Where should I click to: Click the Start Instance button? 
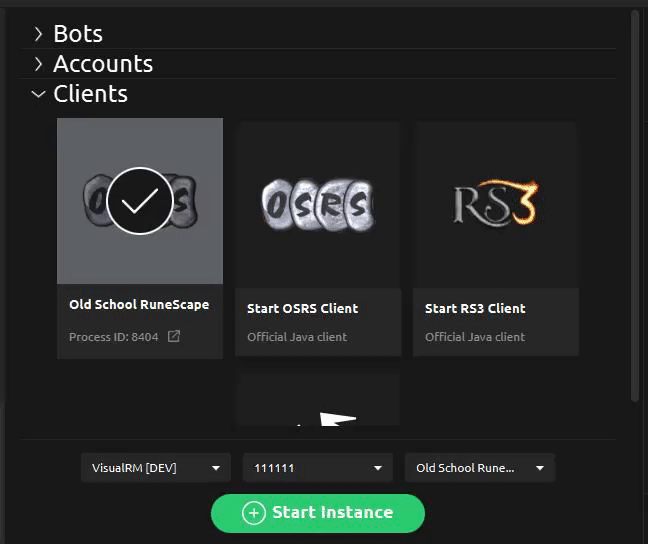point(318,513)
